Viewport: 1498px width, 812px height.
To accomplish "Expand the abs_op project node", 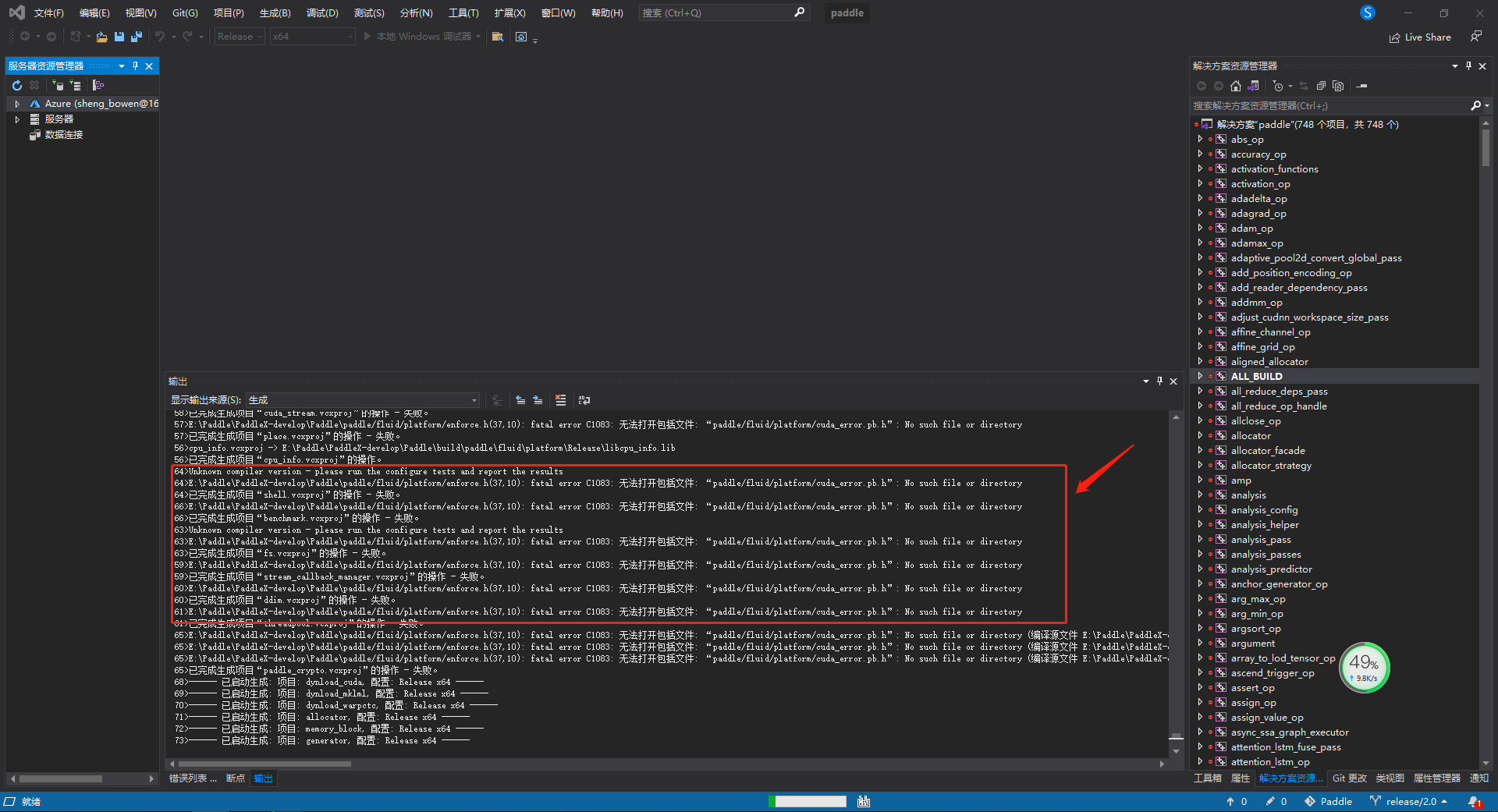I will 1201,139.
